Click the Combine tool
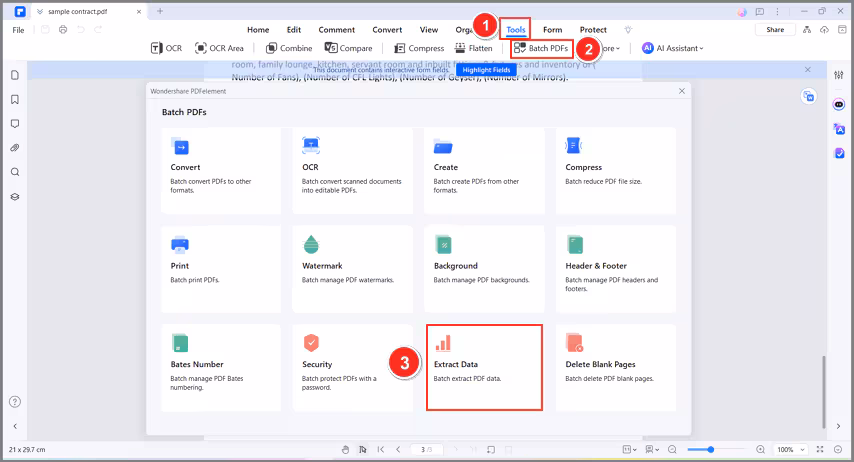 coord(289,48)
